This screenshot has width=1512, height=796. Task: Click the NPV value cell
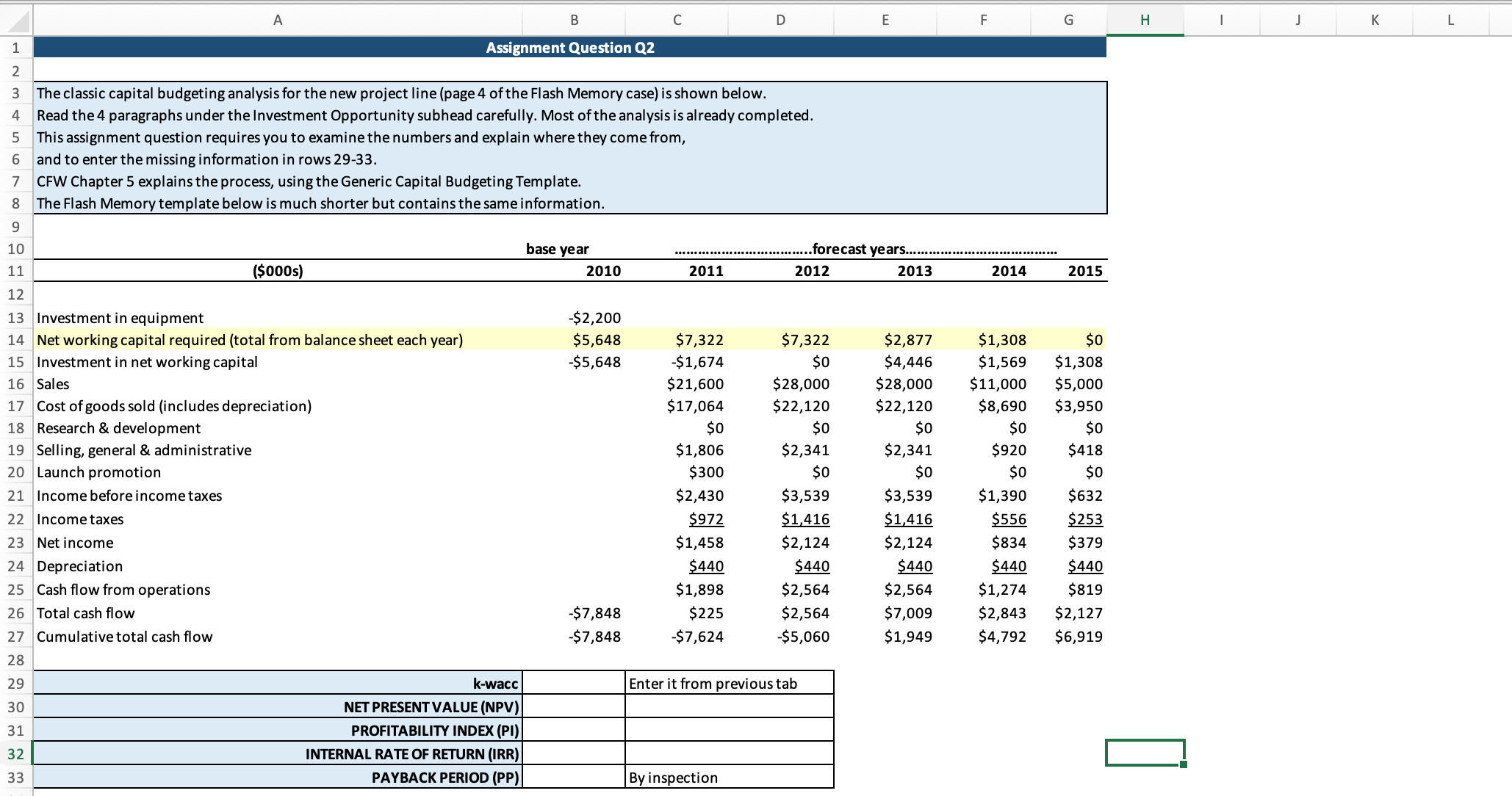(x=574, y=707)
